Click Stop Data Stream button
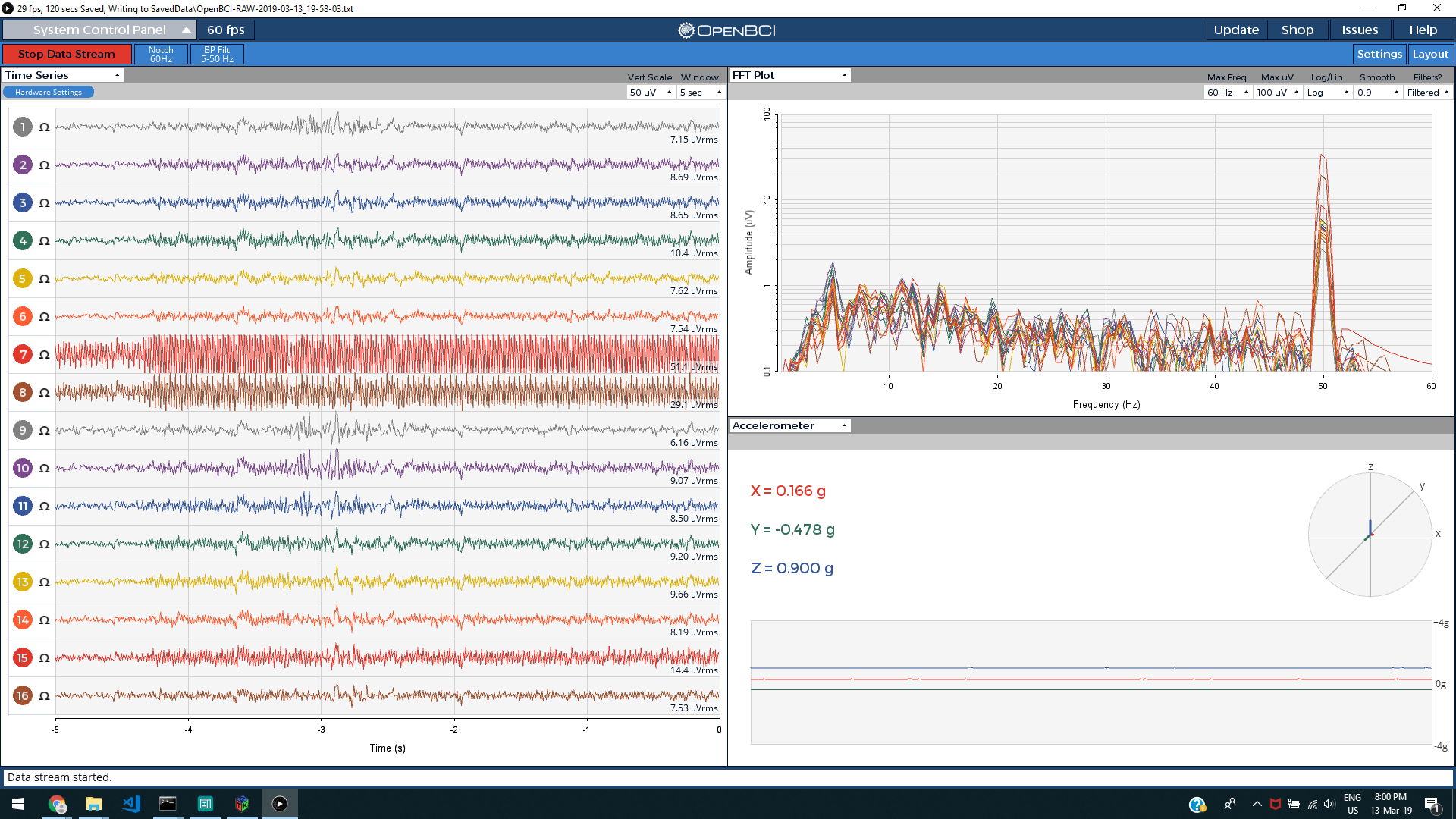 click(x=67, y=54)
